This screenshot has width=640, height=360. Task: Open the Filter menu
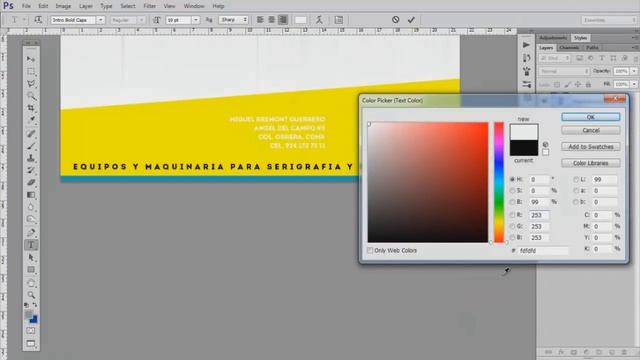[149, 6]
